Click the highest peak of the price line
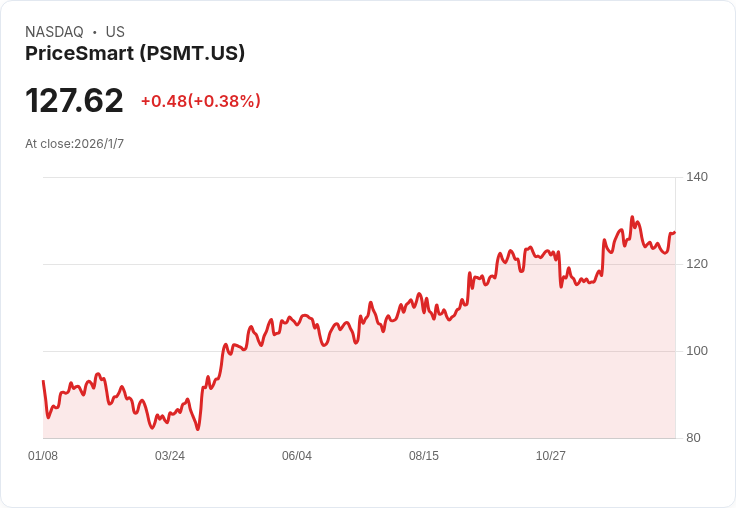 point(632,217)
